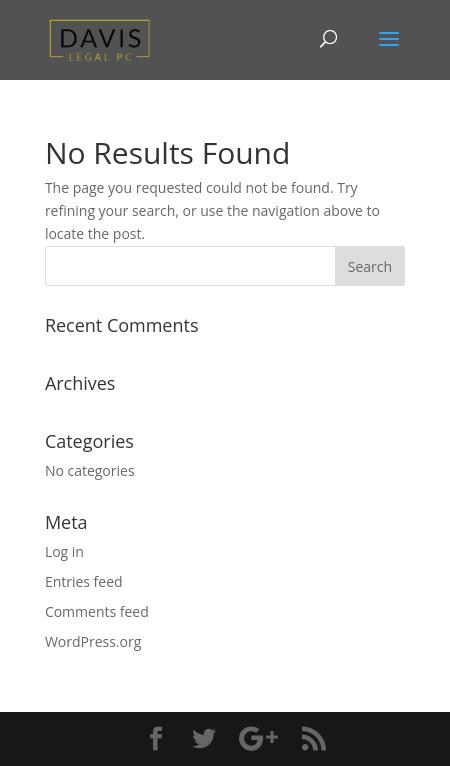Select the Categories widget heading
This screenshot has width=450, height=766.
tap(89, 442)
